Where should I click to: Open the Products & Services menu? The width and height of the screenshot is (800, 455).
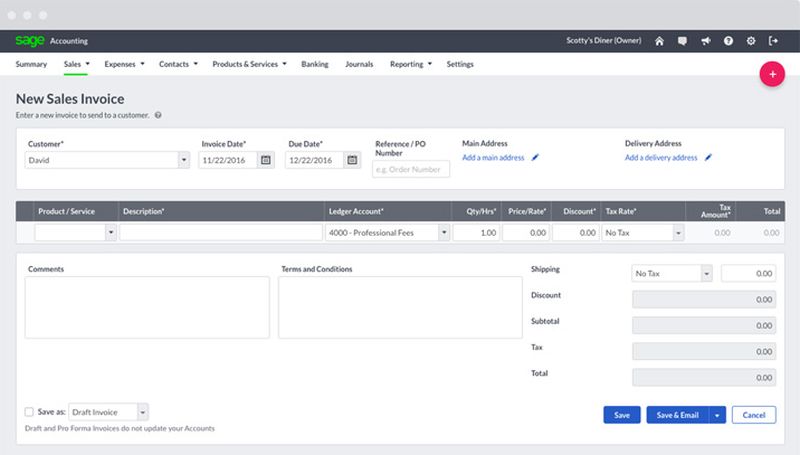(249, 64)
